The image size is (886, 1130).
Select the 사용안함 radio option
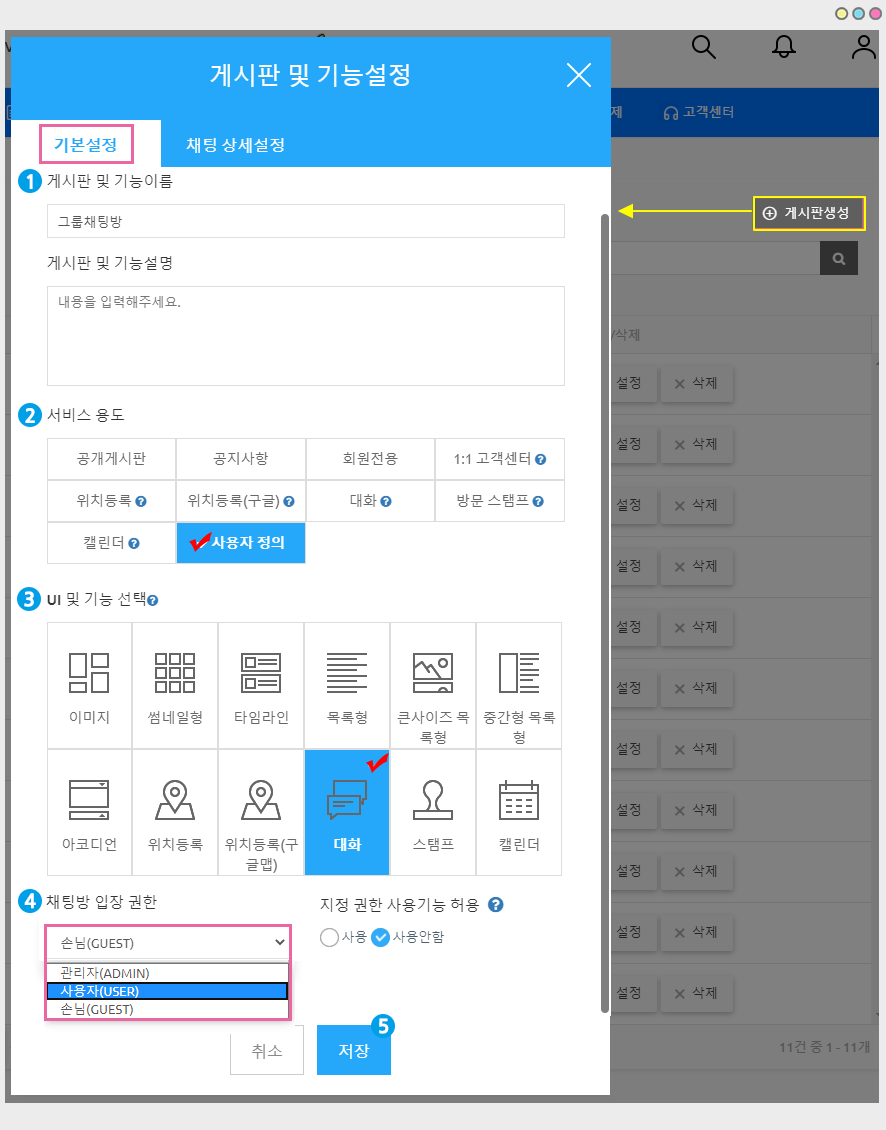(x=381, y=937)
